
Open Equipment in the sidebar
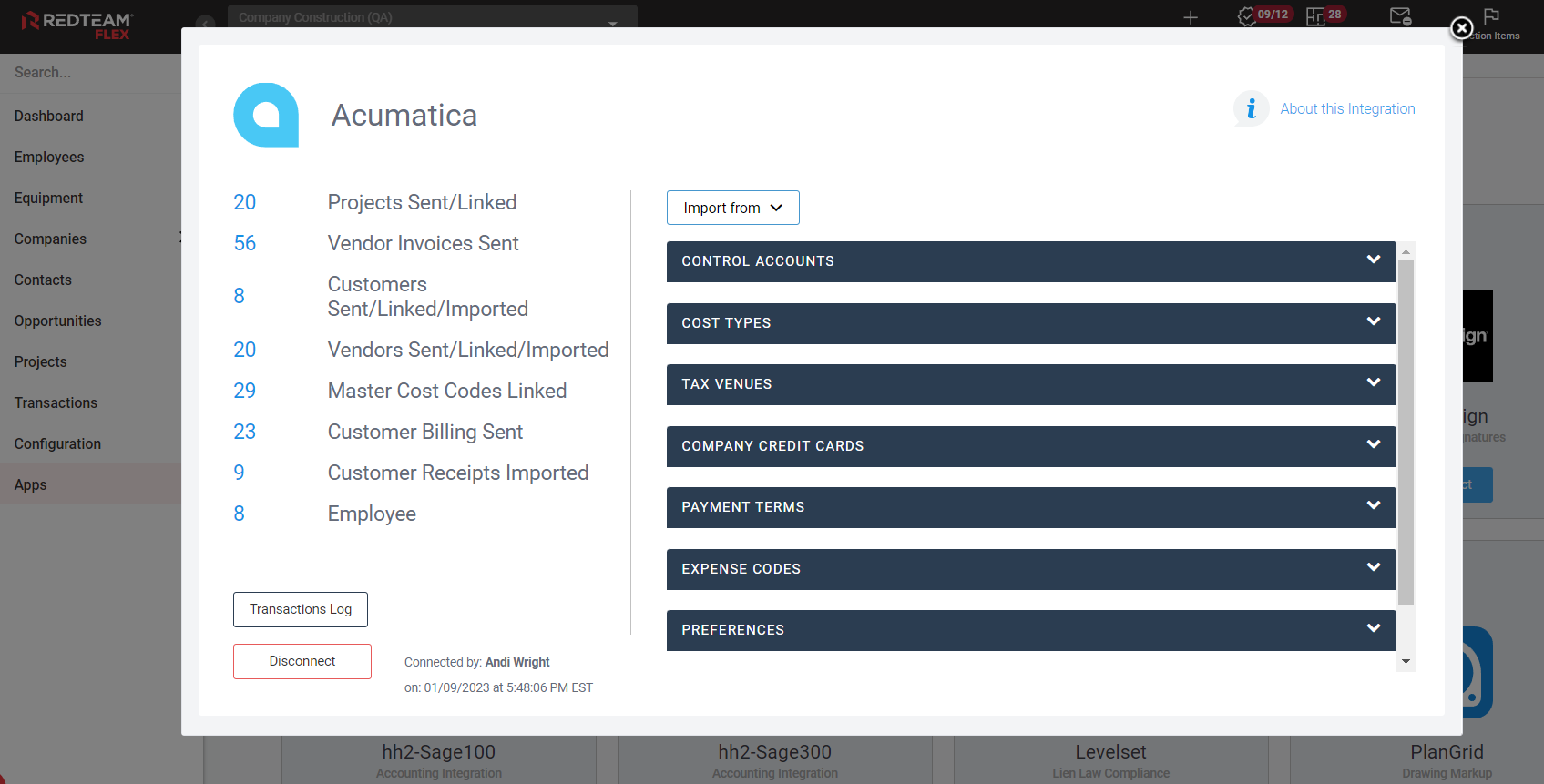tap(48, 198)
